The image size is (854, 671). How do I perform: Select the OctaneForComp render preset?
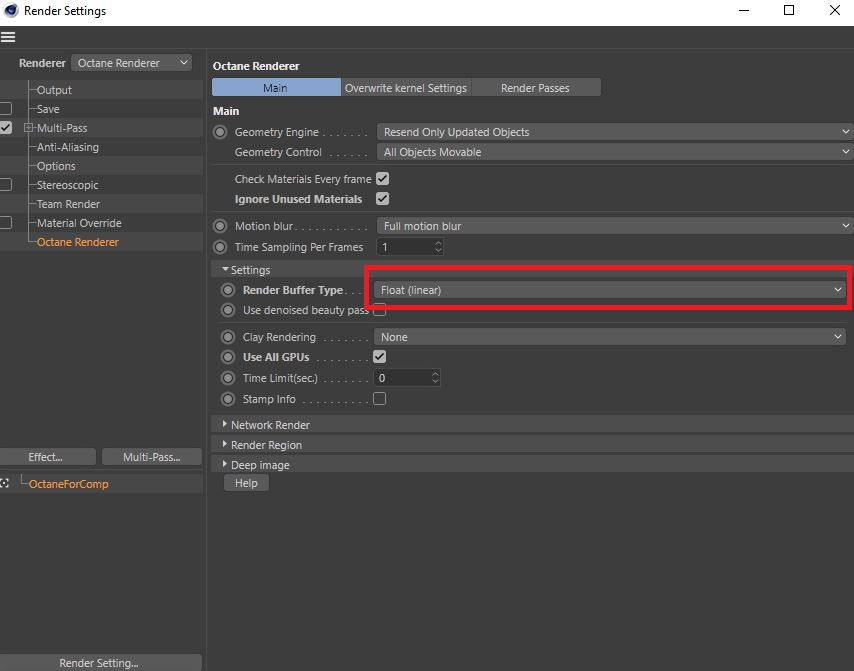[x=69, y=484]
